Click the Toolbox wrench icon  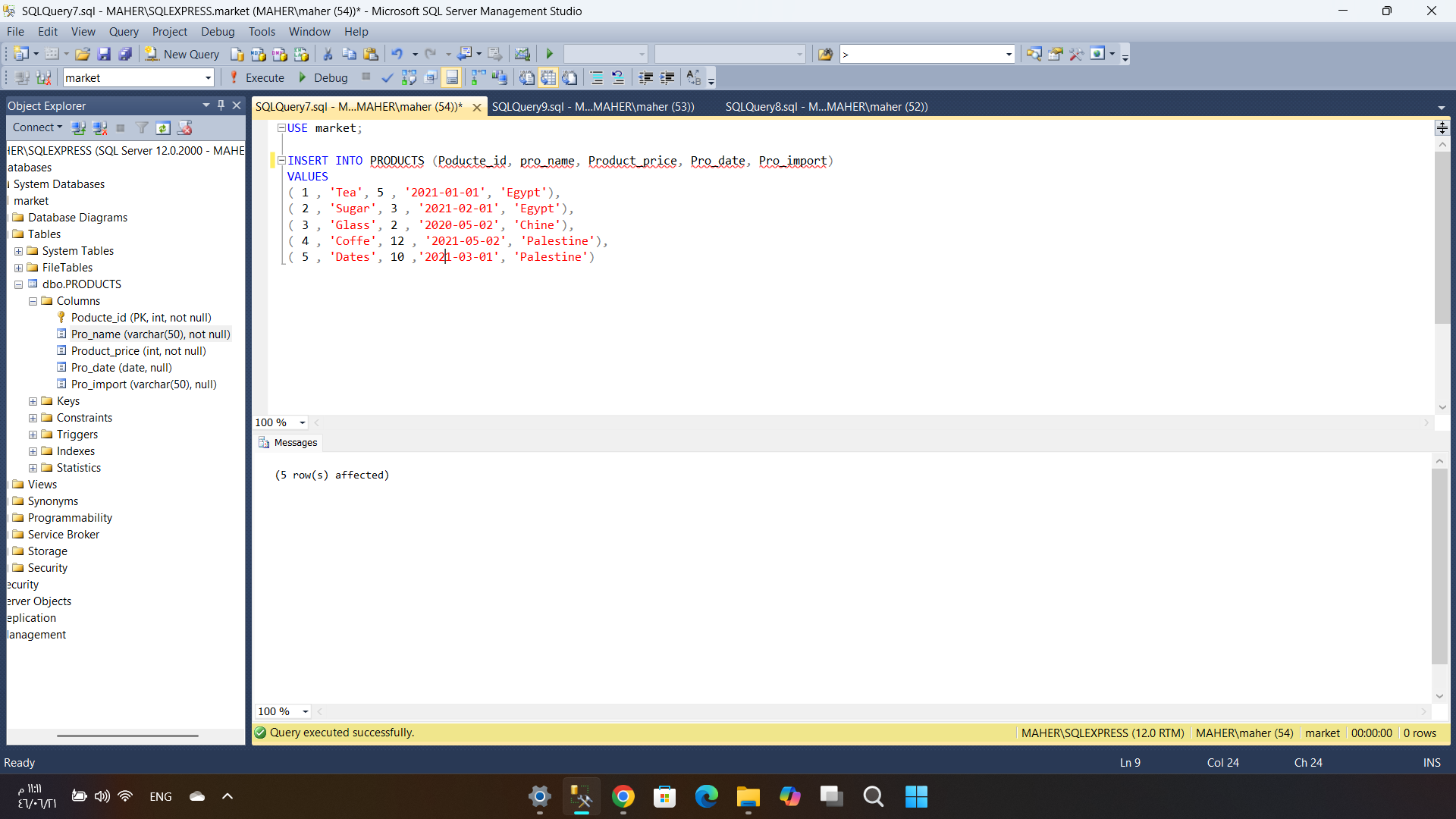(1076, 54)
